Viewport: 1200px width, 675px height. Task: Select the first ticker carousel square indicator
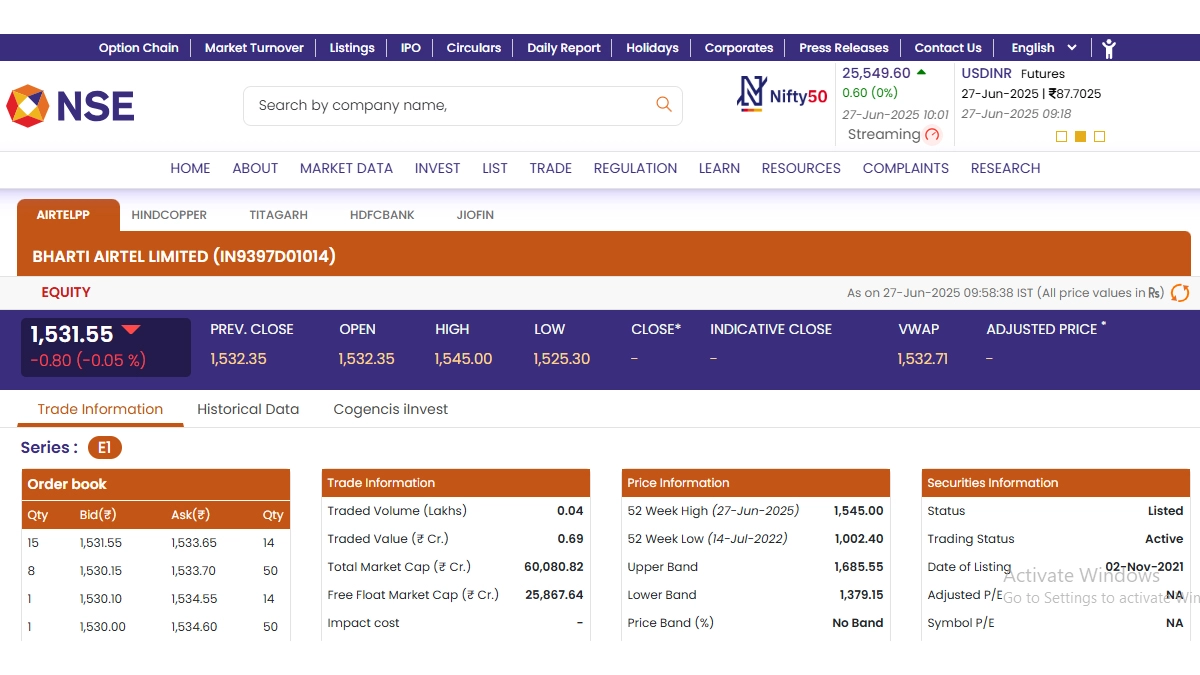click(1062, 137)
